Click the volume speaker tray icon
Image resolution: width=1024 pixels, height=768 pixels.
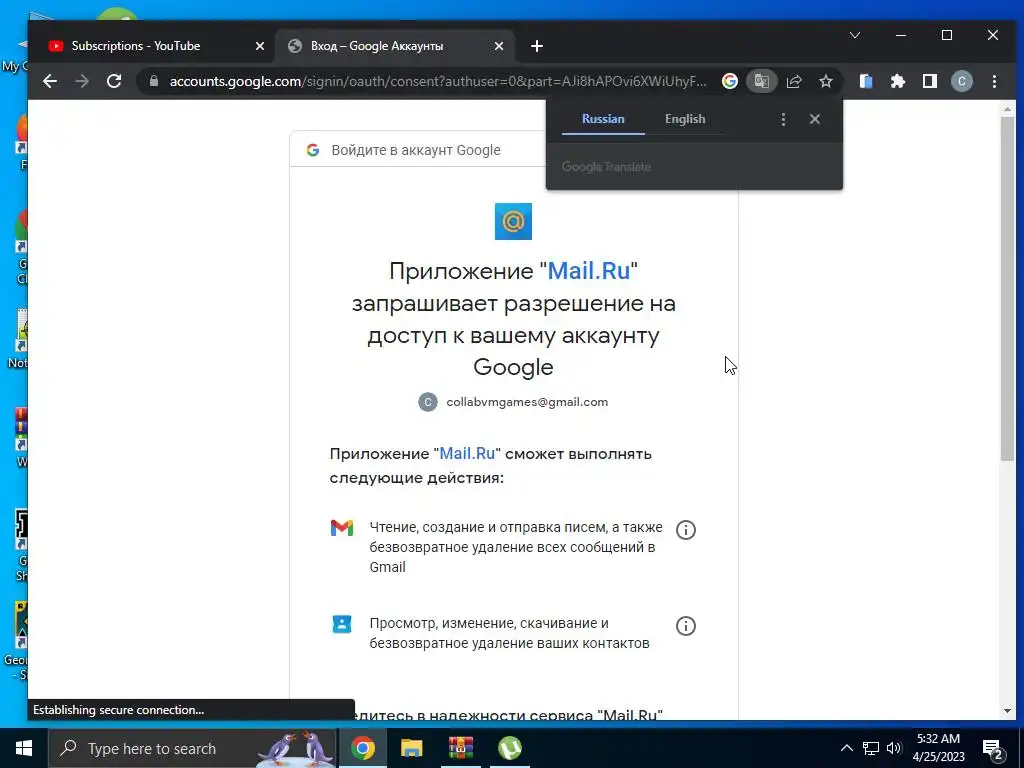pyautogui.click(x=894, y=748)
